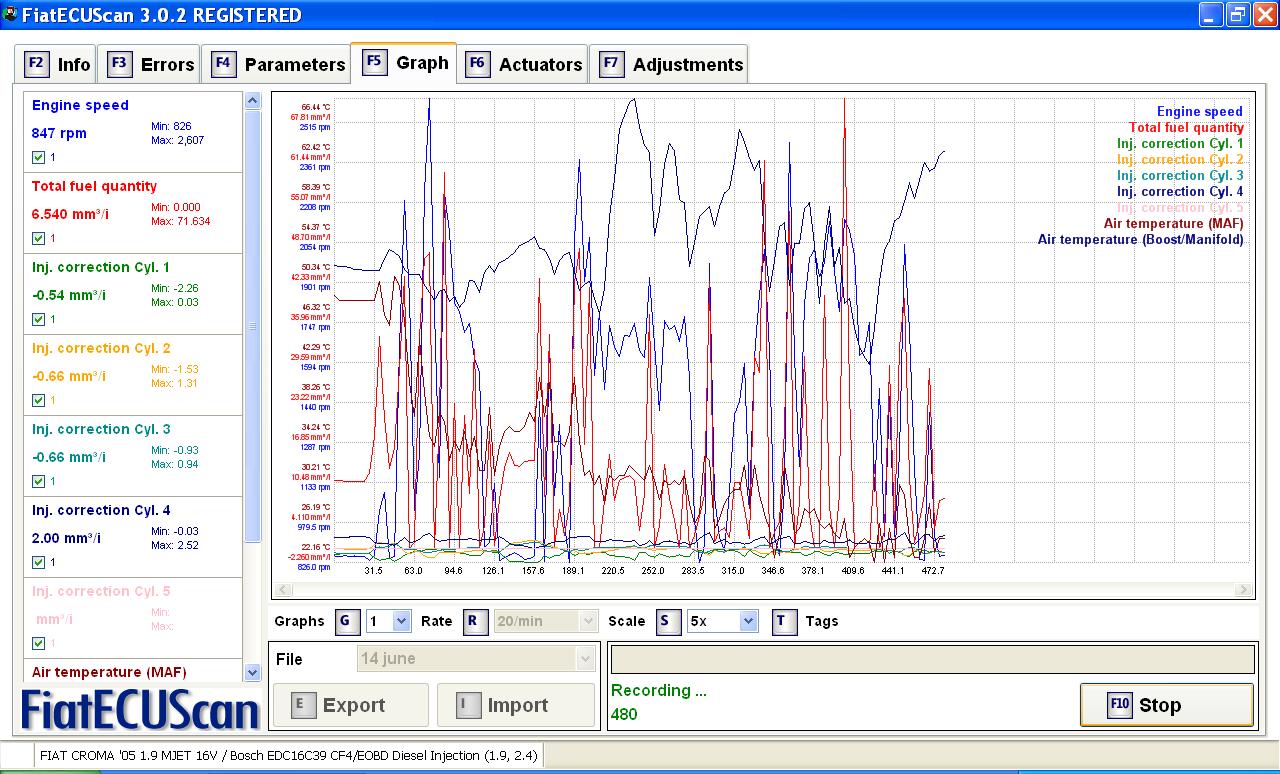Viewport: 1280px width, 774px height.
Task: Click the F6 key icon
Action: (x=477, y=63)
